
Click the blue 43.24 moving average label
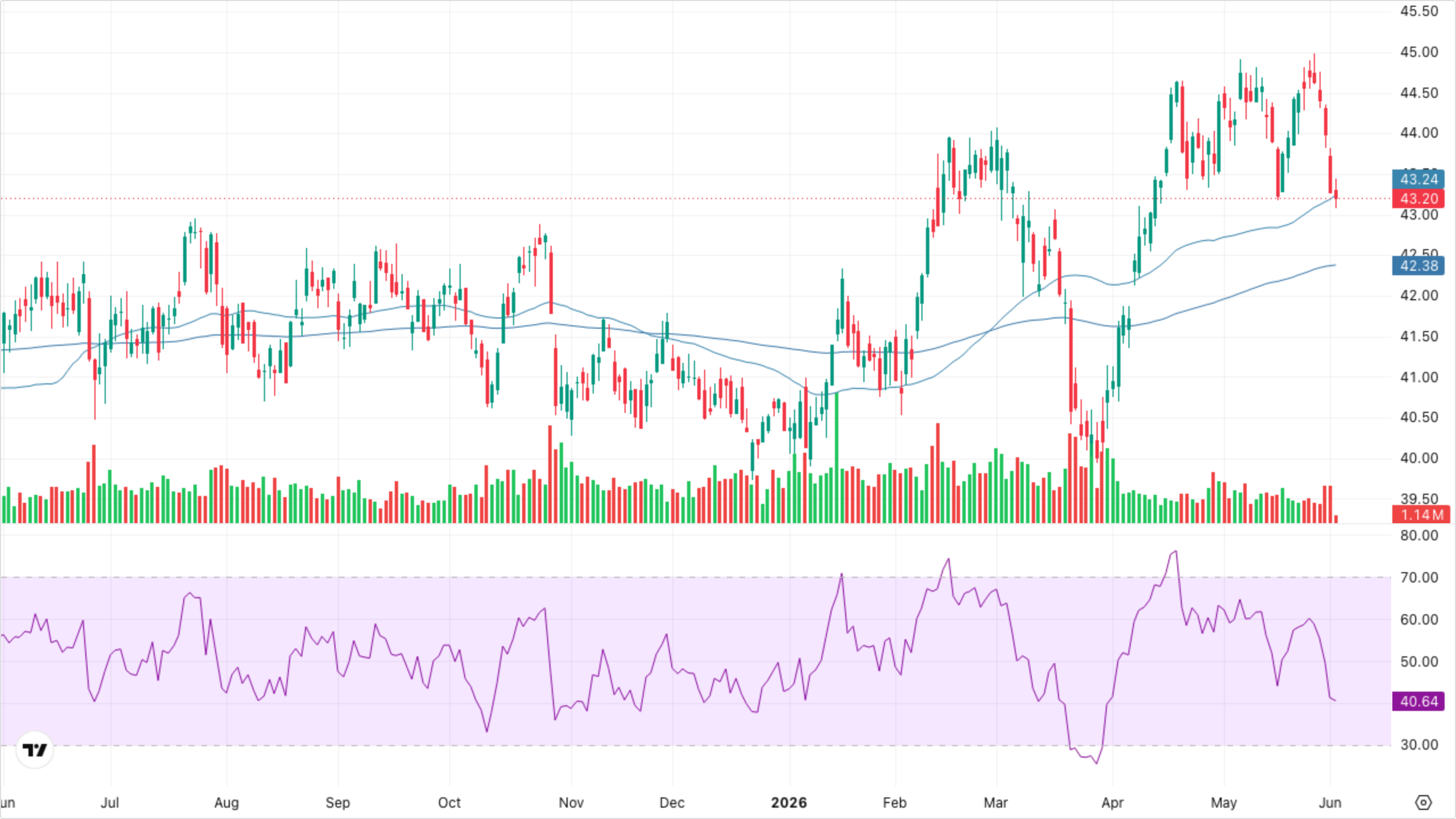pyautogui.click(x=1418, y=179)
